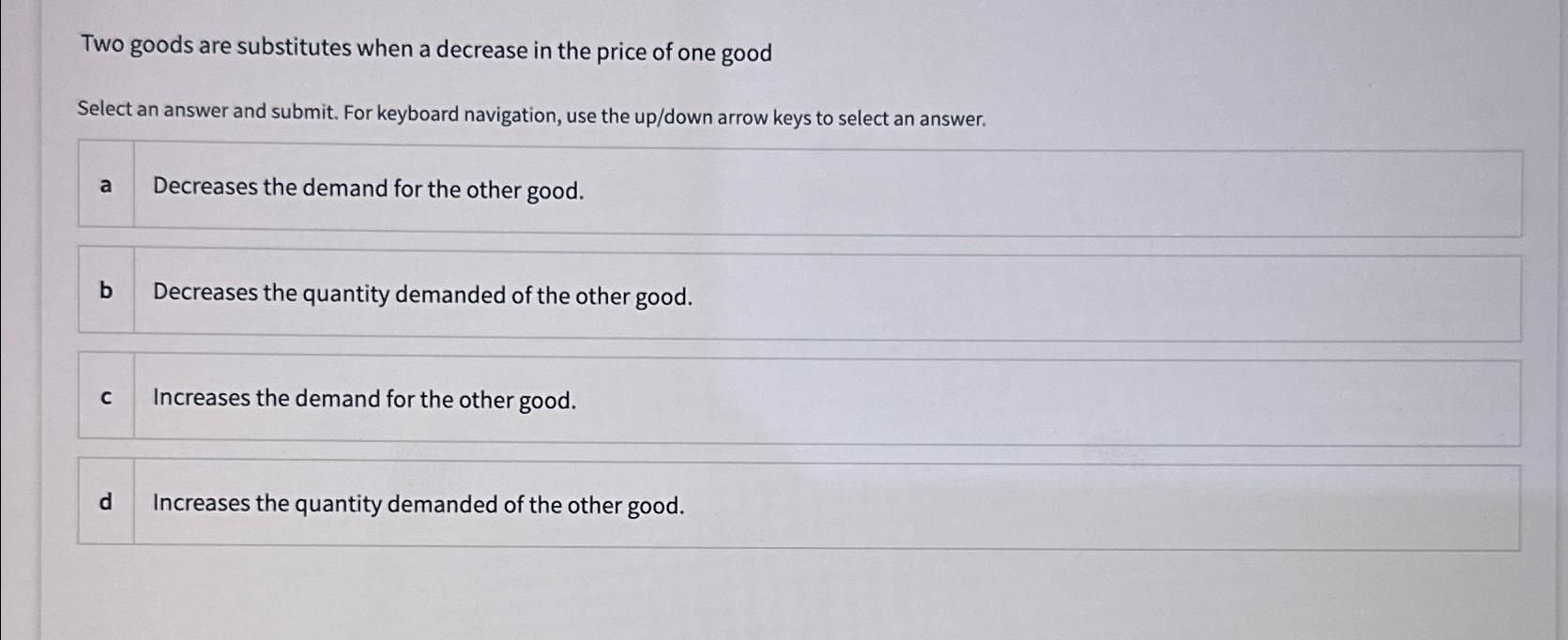1568x640 pixels.
Task: Click the letter label 'b'
Action: 105,291
